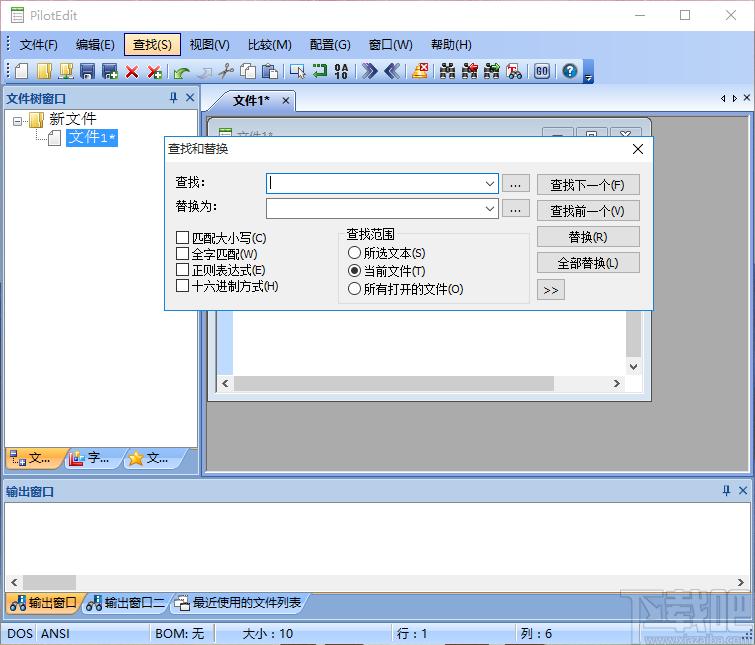This screenshot has height=645, width=755.
Task: Open the 编辑(E) menu
Action: 95,45
